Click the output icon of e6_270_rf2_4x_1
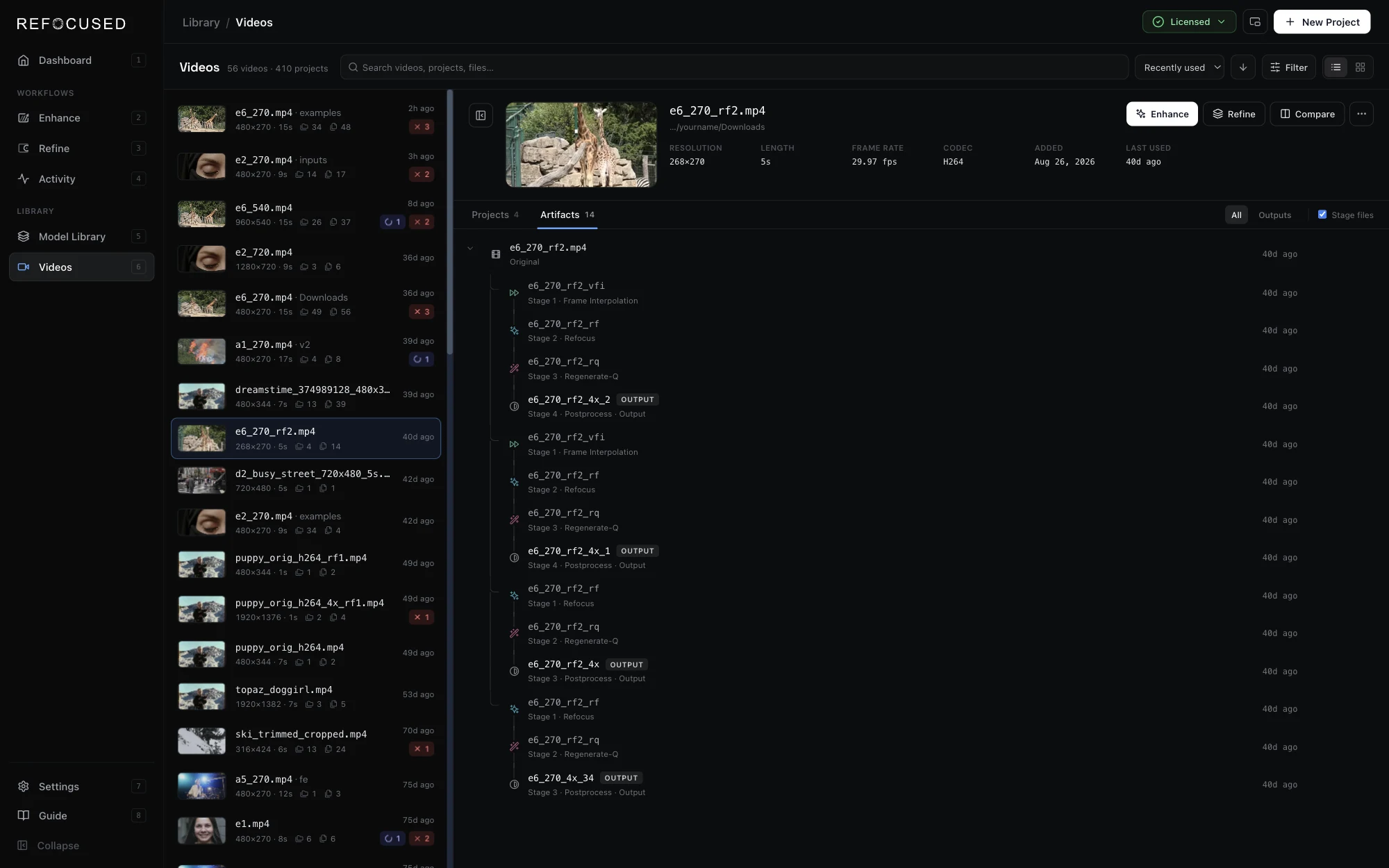Screen dimensions: 1389x868 coord(514,558)
